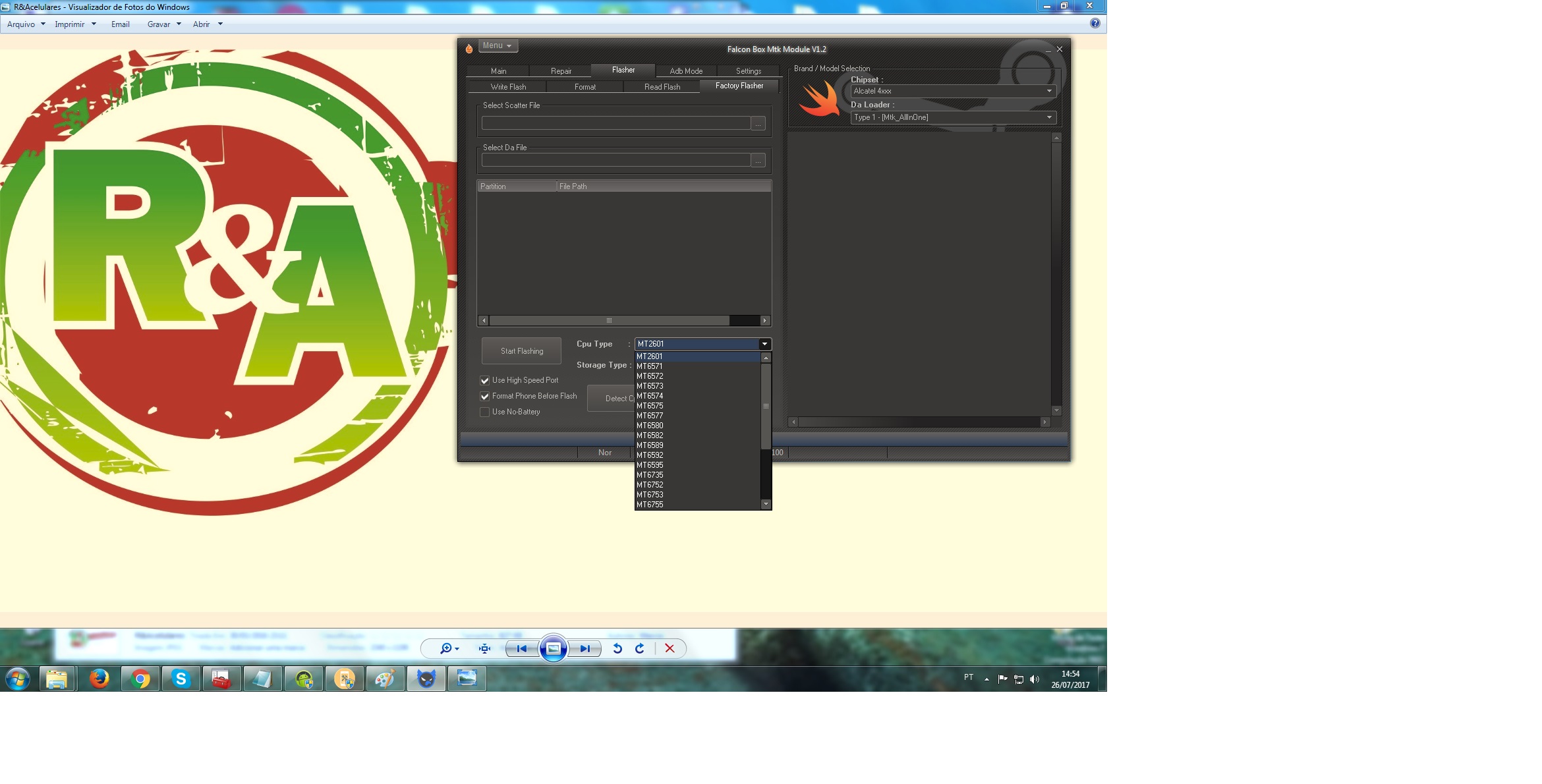Viewport: 1542px width, 784px height.
Task: Open the Da Loader type dropdown
Action: 953,117
